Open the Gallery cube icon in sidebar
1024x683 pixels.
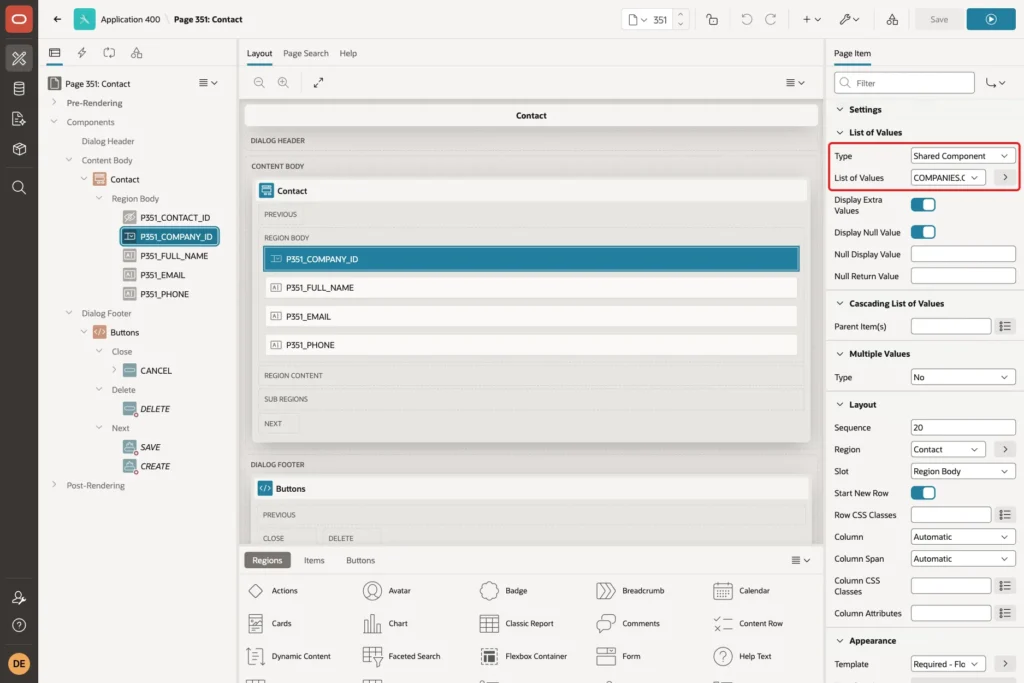pos(19,149)
